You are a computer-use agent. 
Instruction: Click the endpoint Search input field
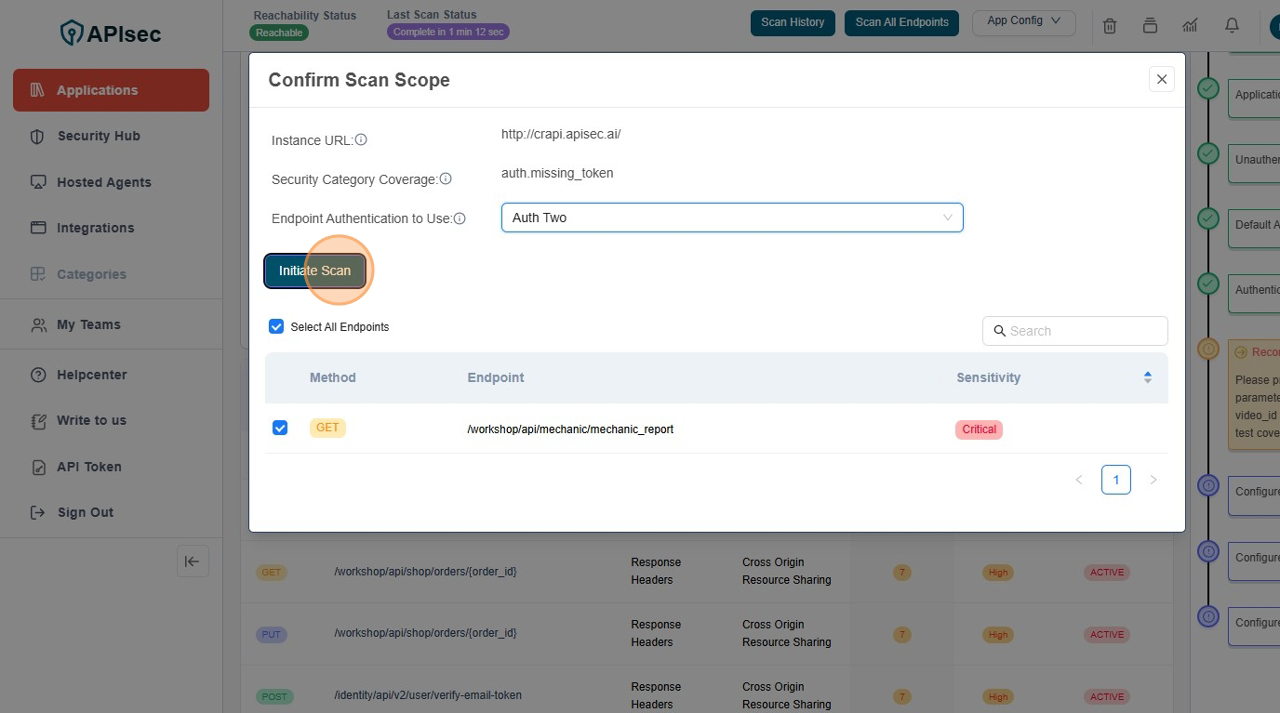pos(1075,331)
